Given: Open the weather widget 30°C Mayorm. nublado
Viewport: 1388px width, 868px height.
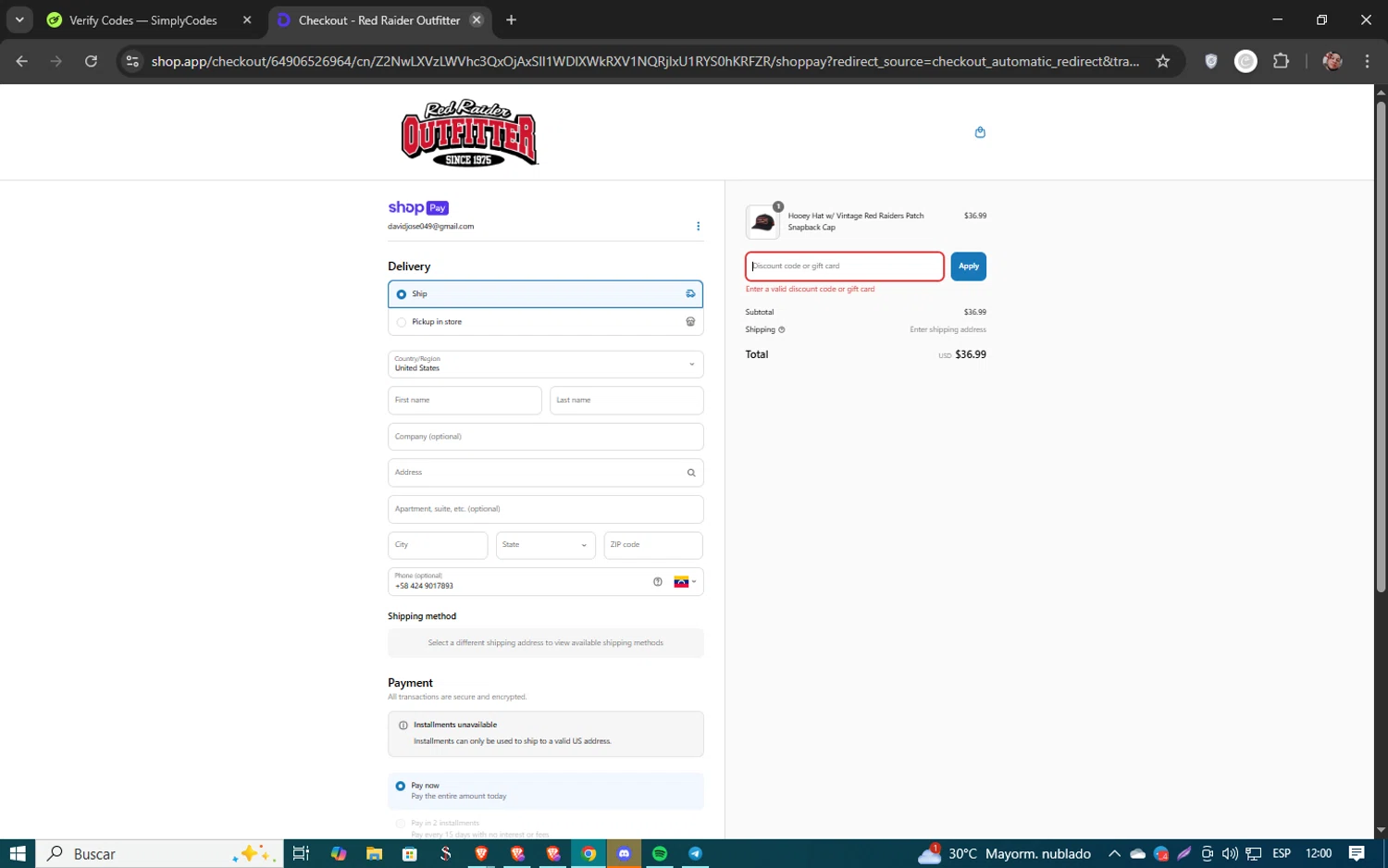Looking at the screenshot, I should (1004, 853).
